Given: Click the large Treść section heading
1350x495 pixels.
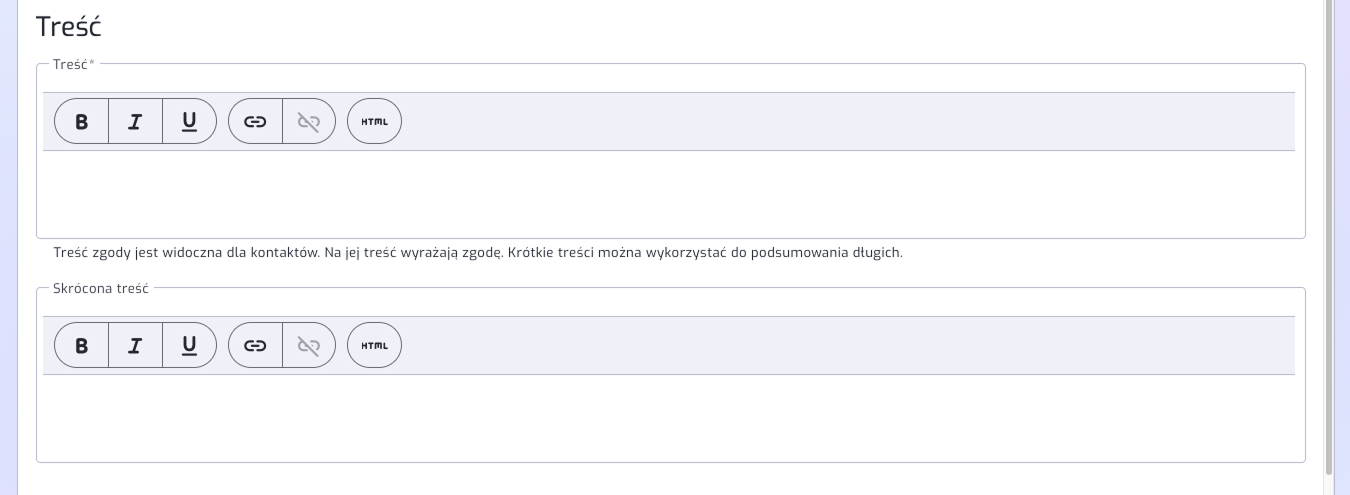Looking at the screenshot, I should [x=68, y=26].
